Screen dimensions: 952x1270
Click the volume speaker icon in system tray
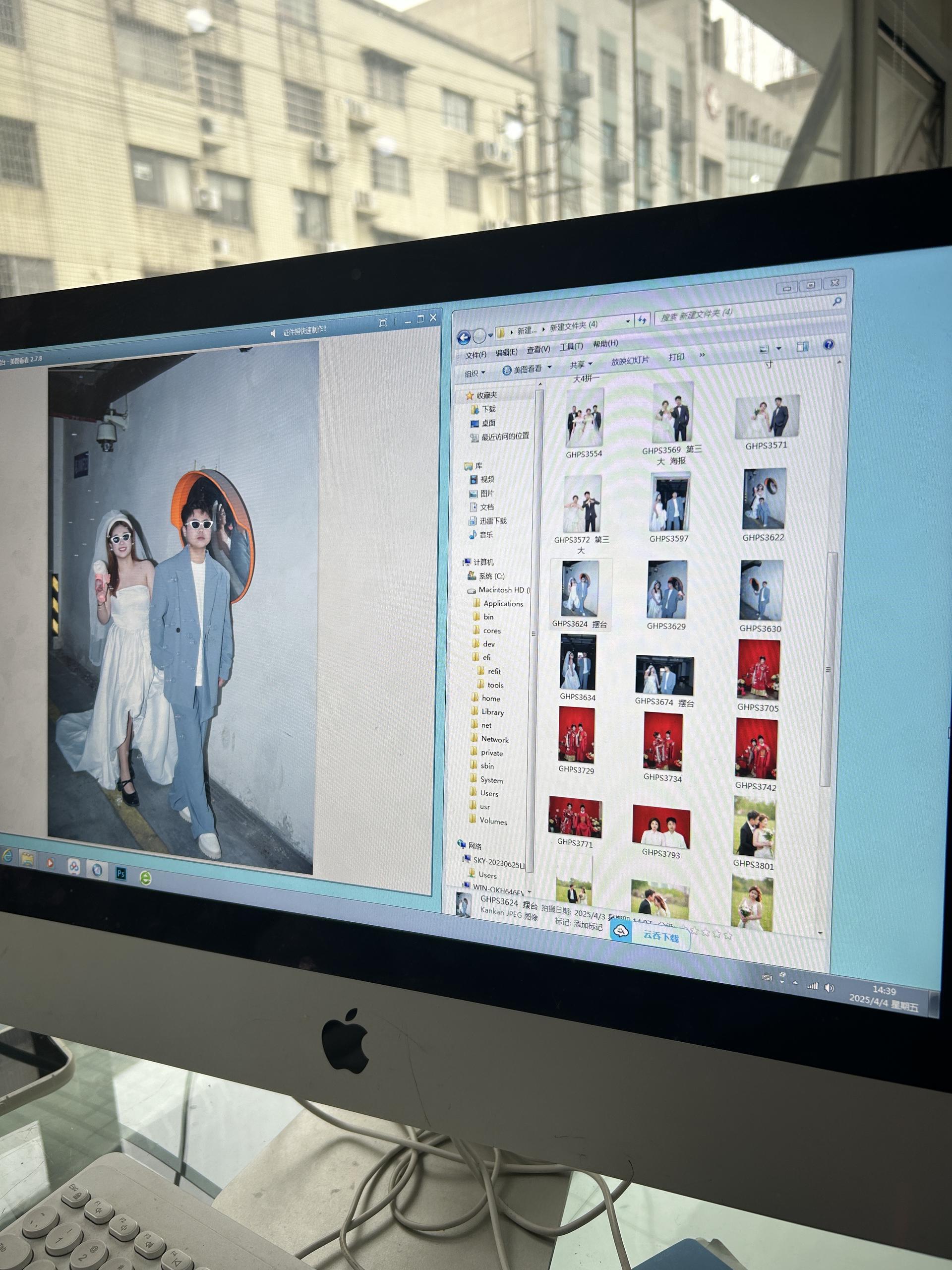tap(829, 988)
